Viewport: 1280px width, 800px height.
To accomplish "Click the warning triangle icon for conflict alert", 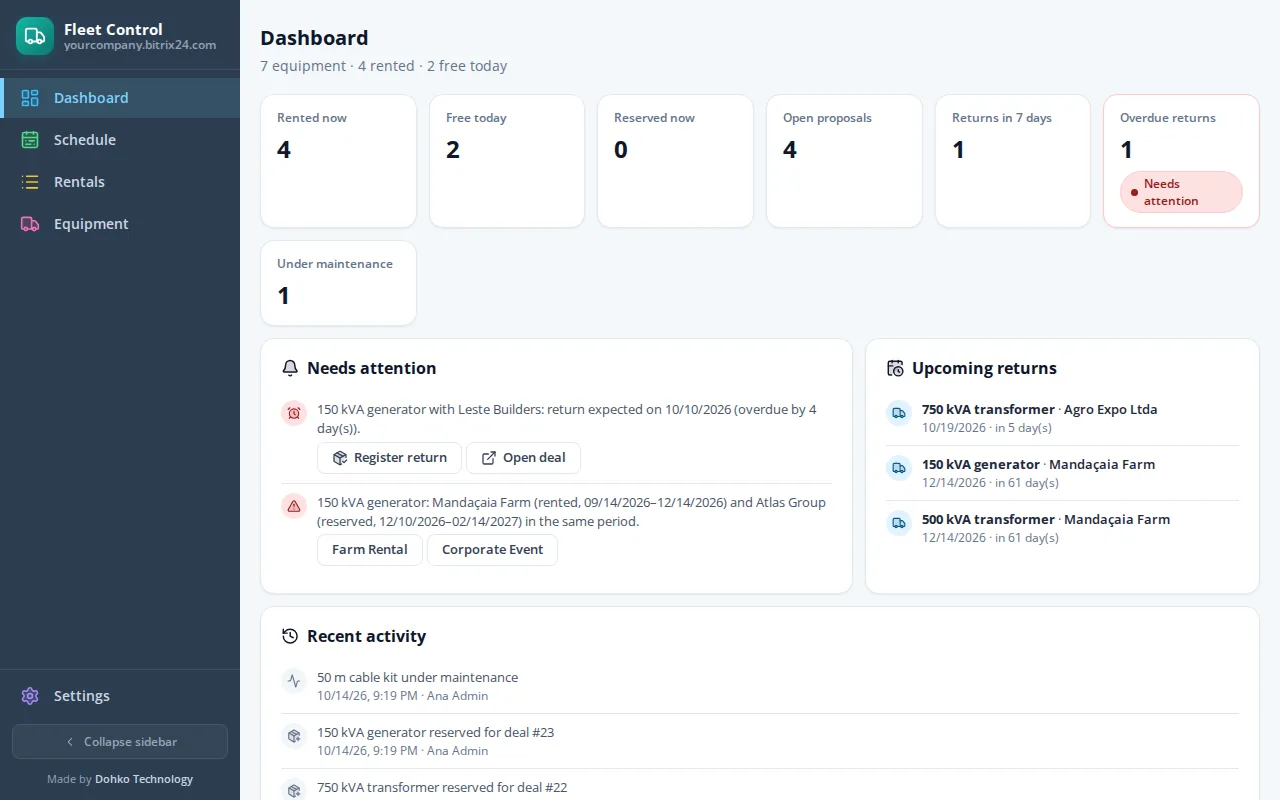I will pos(294,506).
